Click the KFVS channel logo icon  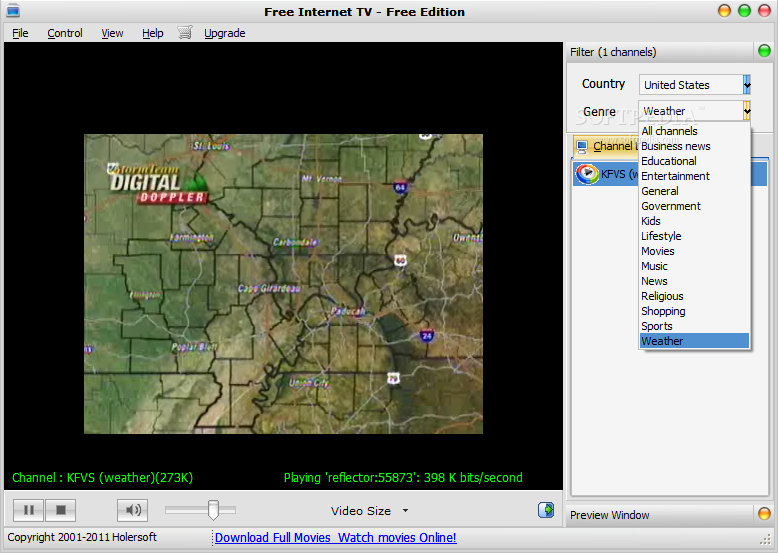[587, 174]
